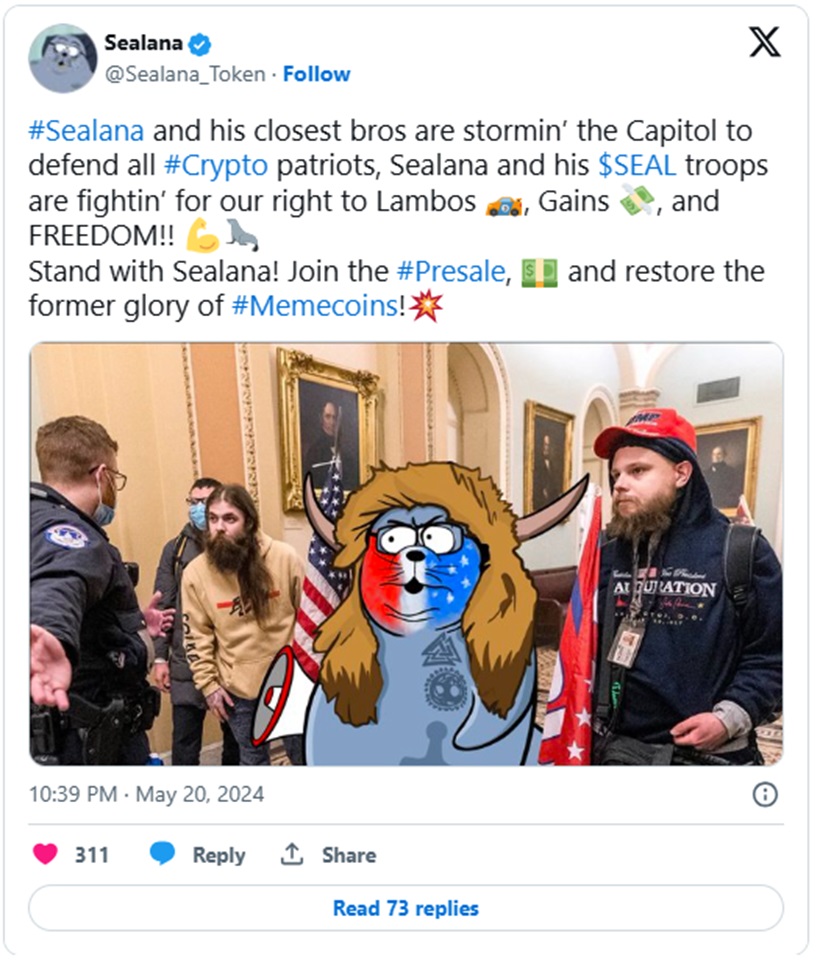
Task: Follow the Sealana account
Action: (x=316, y=74)
